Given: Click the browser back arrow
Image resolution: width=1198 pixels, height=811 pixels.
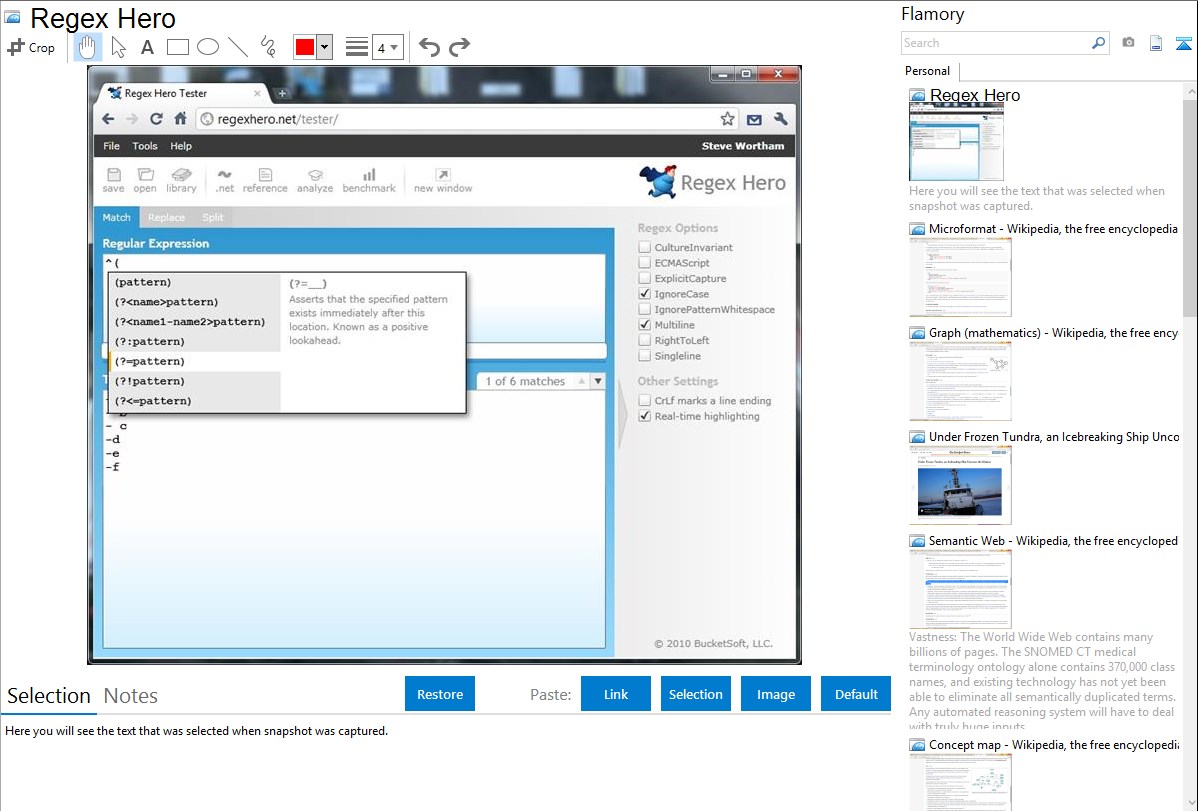Looking at the screenshot, I should 108,119.
